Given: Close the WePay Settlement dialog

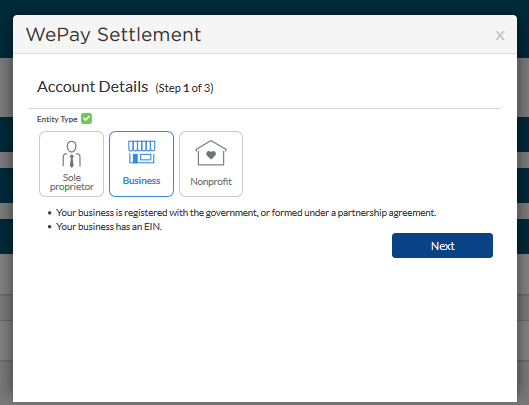Looking at the screenshot, I should point(500,35).
